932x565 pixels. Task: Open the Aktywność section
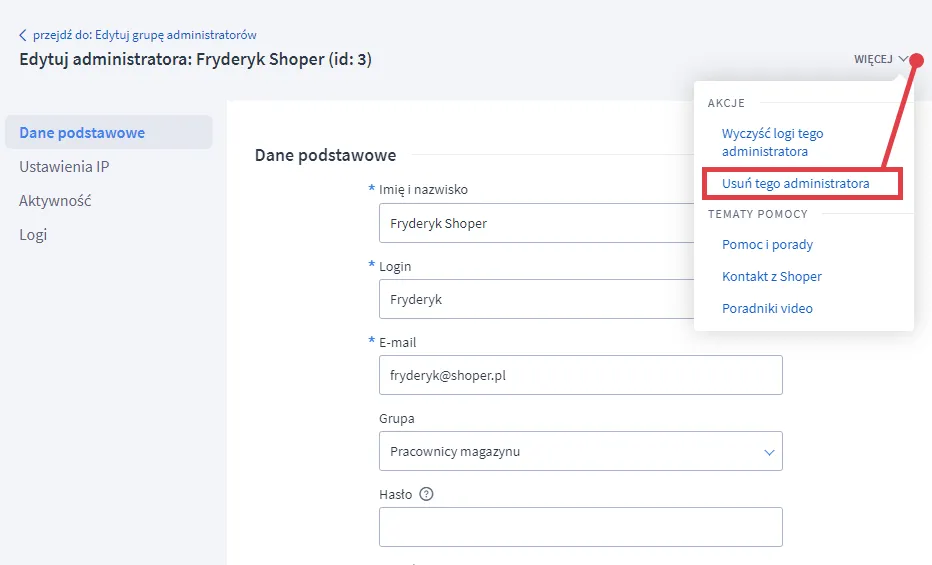(x=55, y=201)
